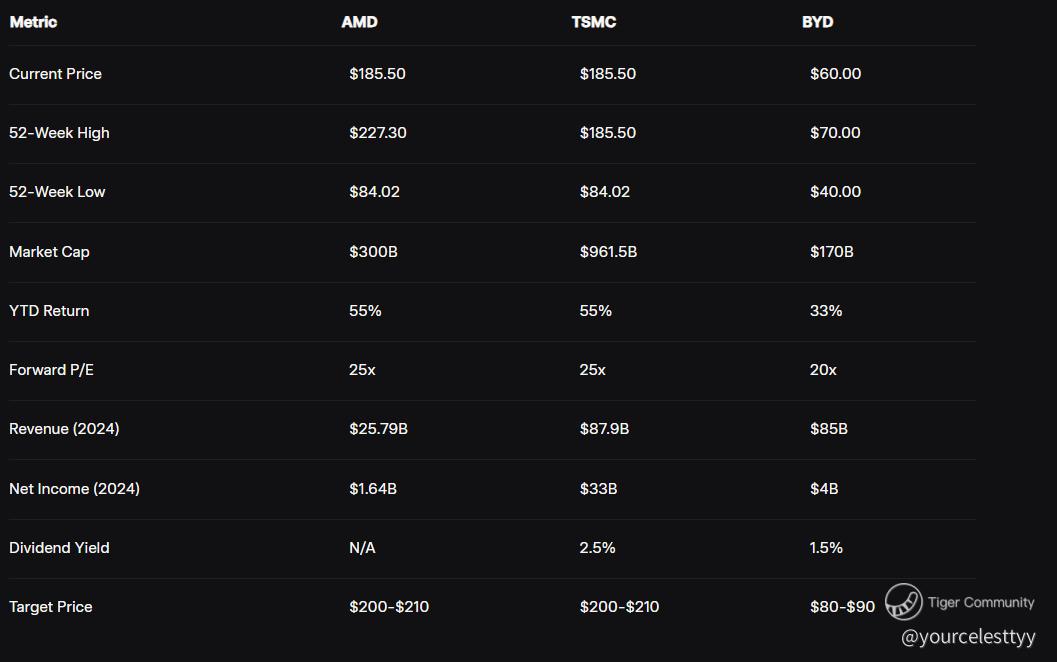Click the Tiger Community logo icon
The height and width of the screenshot is (662, 1057).
click(x=903, y=602)
